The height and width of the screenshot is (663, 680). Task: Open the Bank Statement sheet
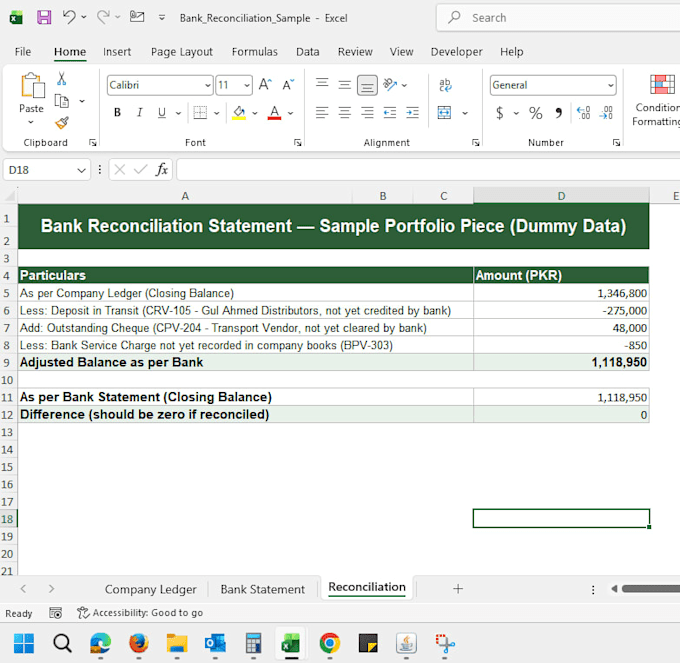click(262, 589)
